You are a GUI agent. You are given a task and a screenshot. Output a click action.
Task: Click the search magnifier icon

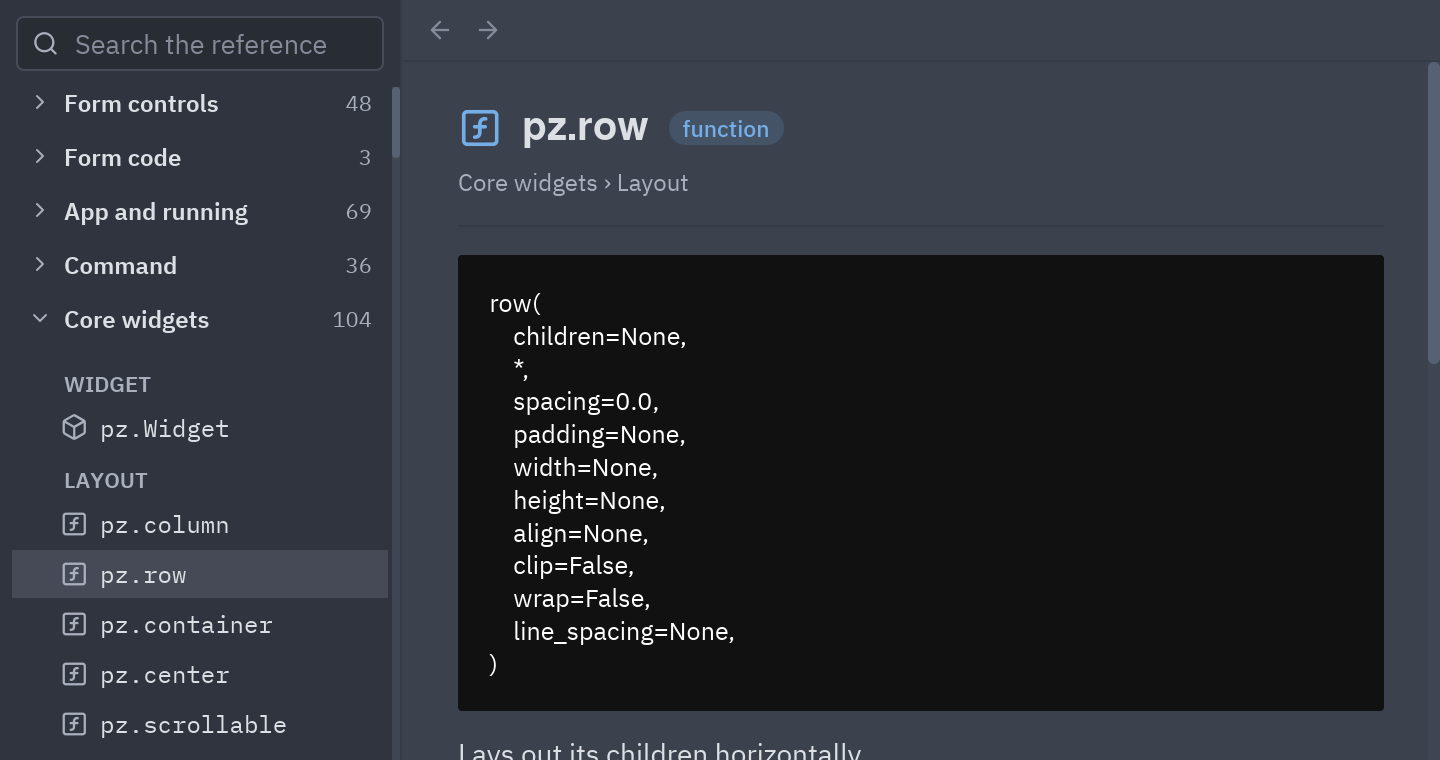pyautogui.click(x=46, y=44)
